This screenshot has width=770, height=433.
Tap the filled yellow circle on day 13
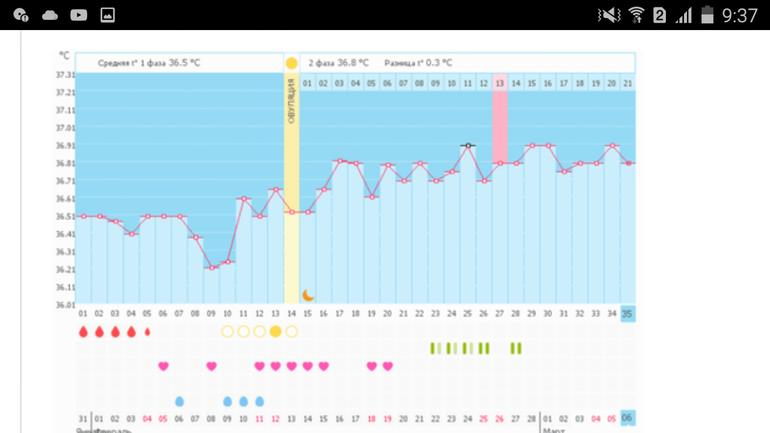click(275, 331)
